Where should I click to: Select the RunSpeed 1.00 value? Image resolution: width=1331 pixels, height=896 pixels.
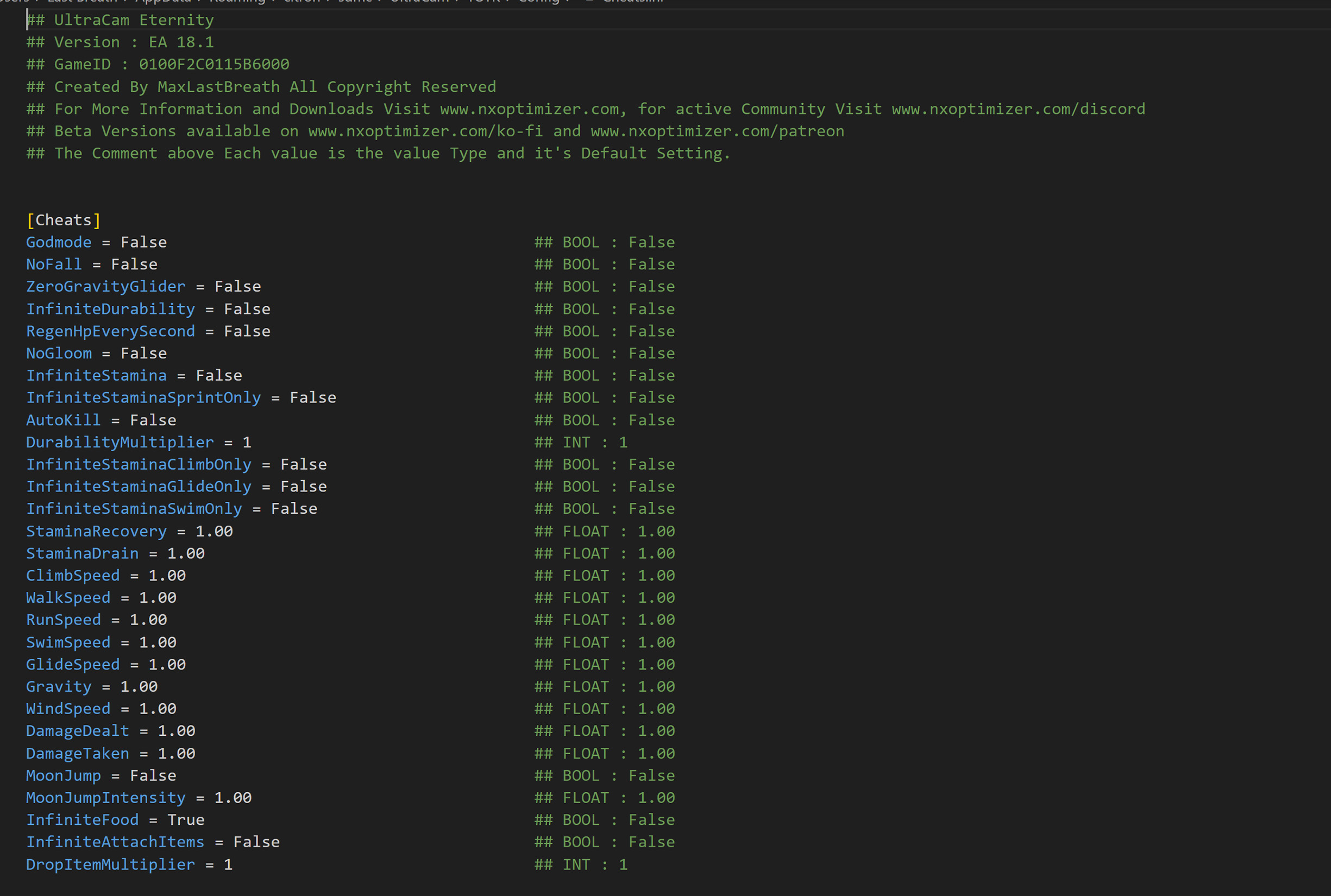coord(148,620)
